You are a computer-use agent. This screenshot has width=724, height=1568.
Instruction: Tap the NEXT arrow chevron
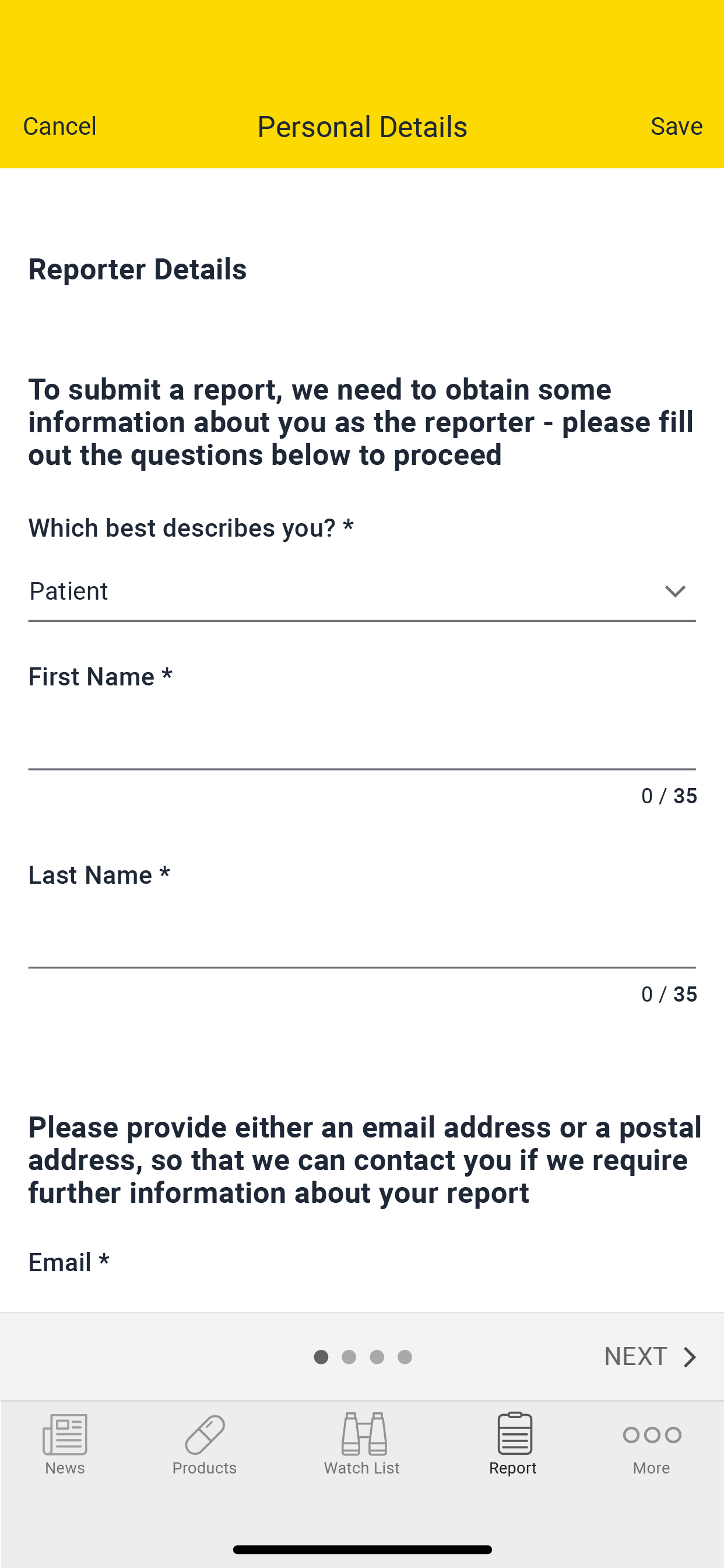tap(690, 1357)
